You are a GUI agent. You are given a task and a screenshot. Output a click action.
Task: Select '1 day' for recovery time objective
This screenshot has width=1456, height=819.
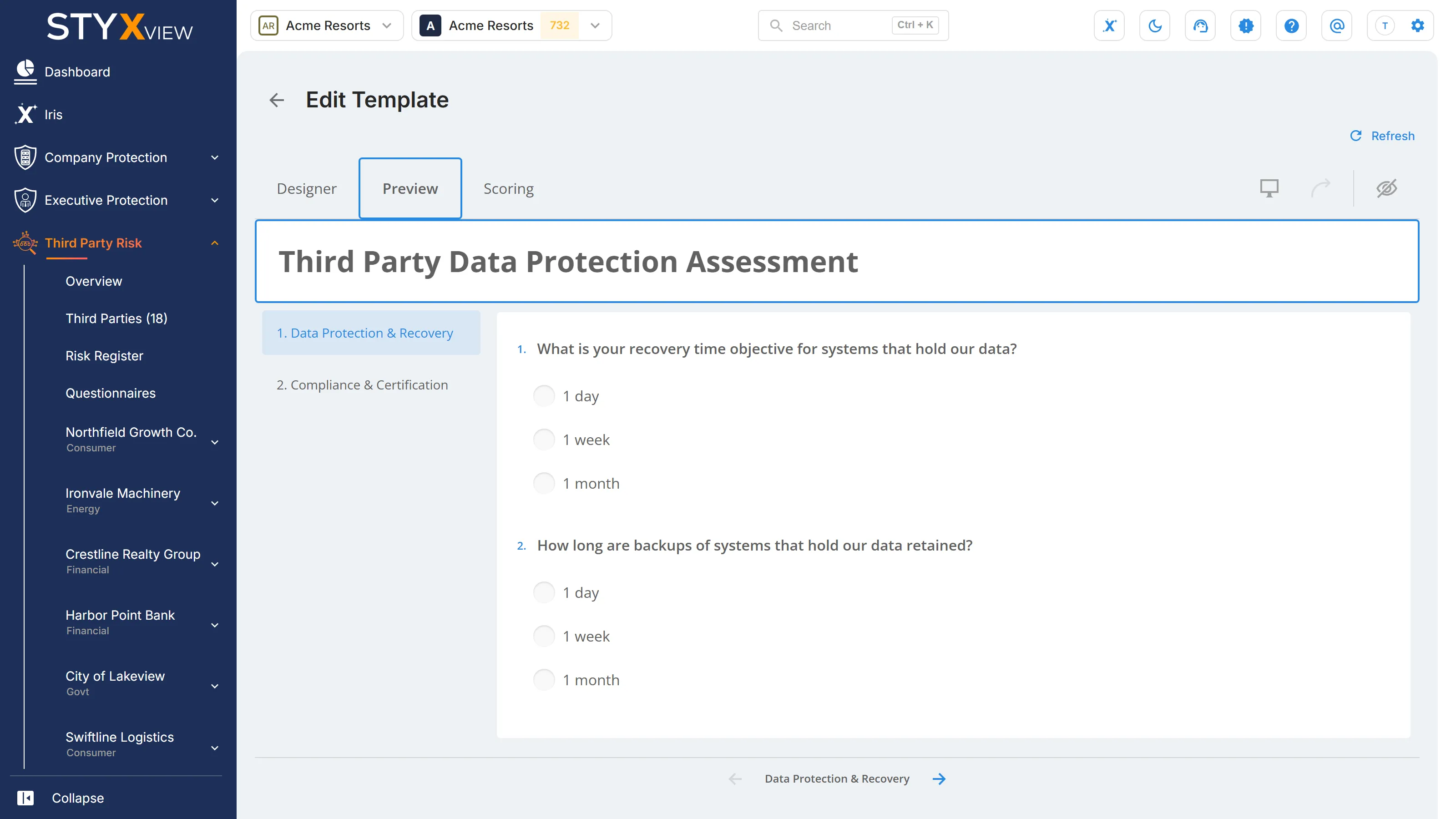544,396
